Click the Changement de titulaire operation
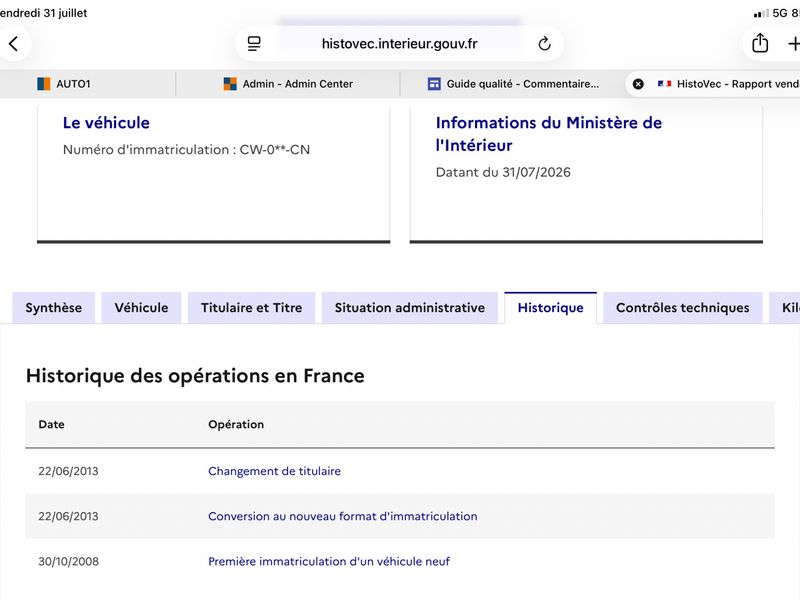800x600 pixels. tap(274, 471)
